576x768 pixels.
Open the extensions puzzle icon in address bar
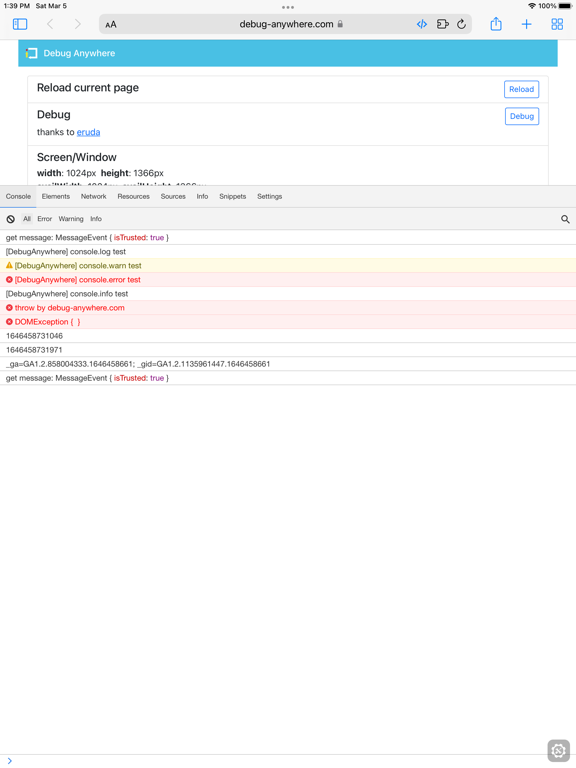tap(443, 24)
